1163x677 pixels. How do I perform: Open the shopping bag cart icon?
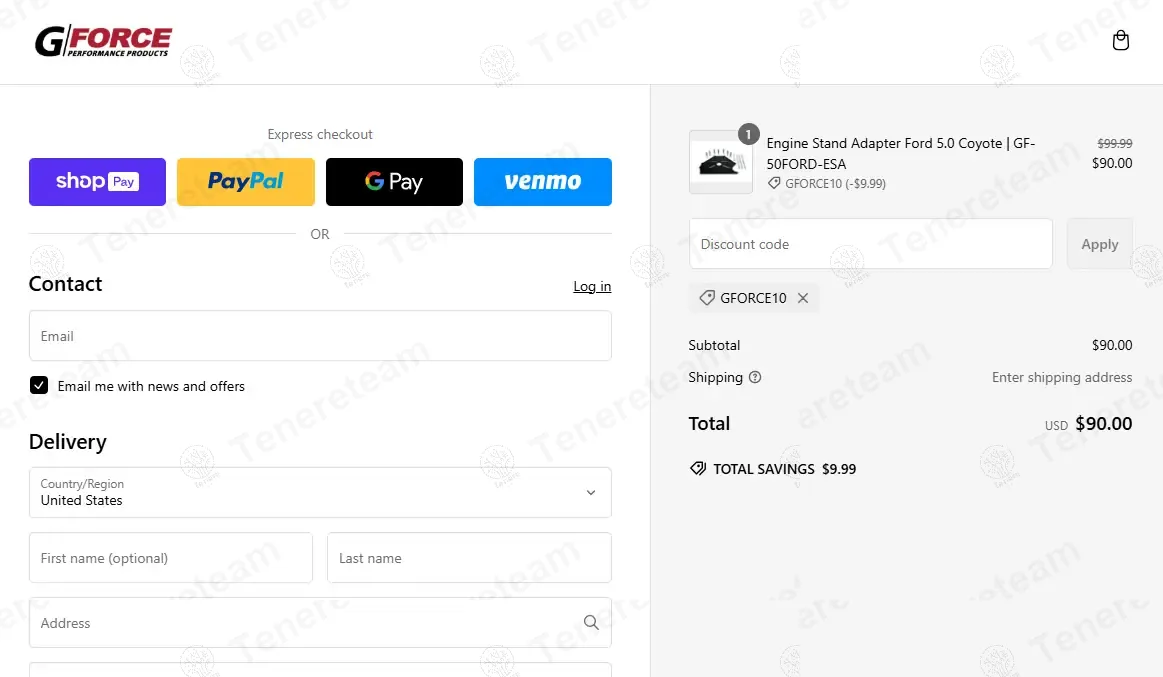1120,41
